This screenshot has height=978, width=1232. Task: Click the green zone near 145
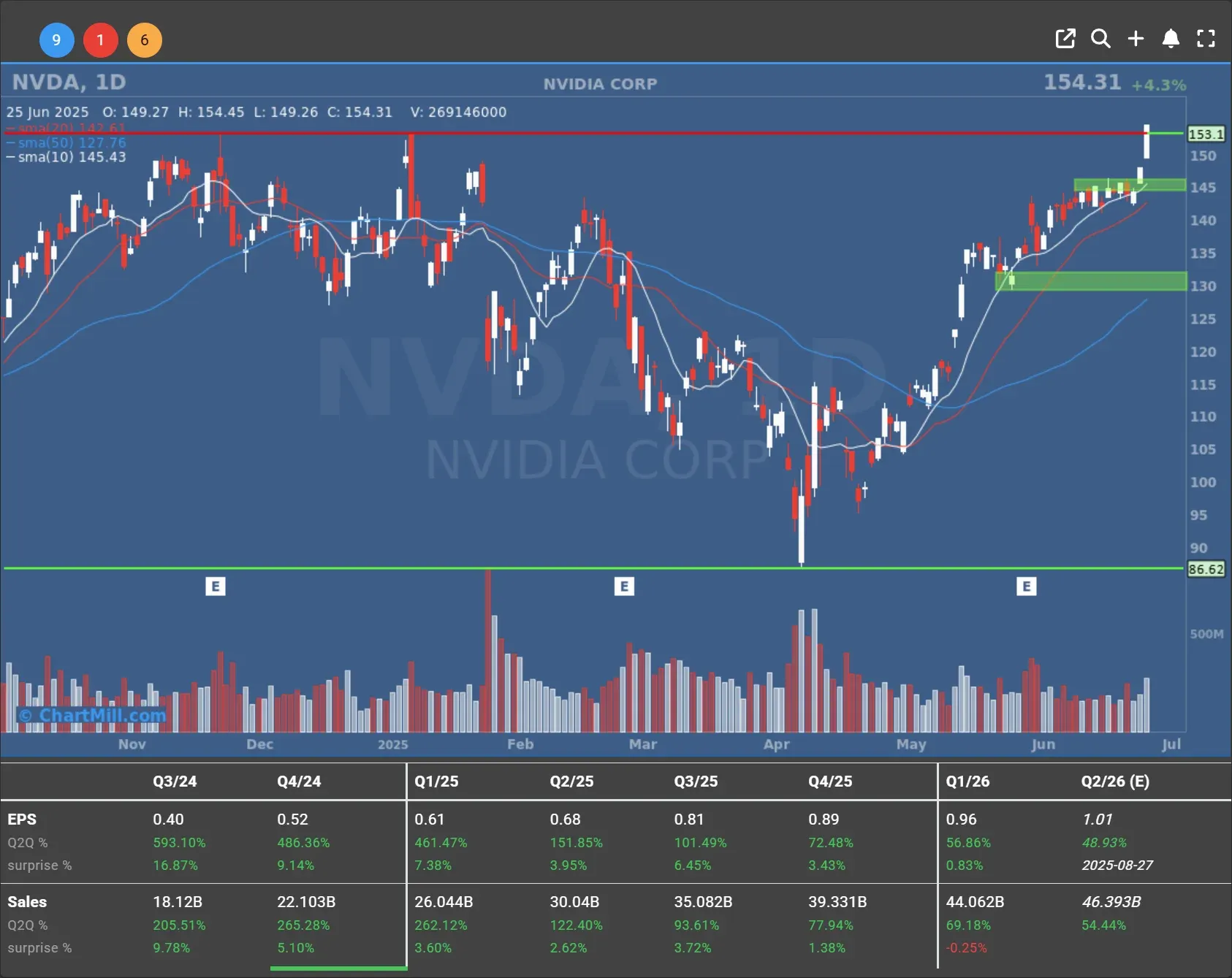[x=1130, y=186]
